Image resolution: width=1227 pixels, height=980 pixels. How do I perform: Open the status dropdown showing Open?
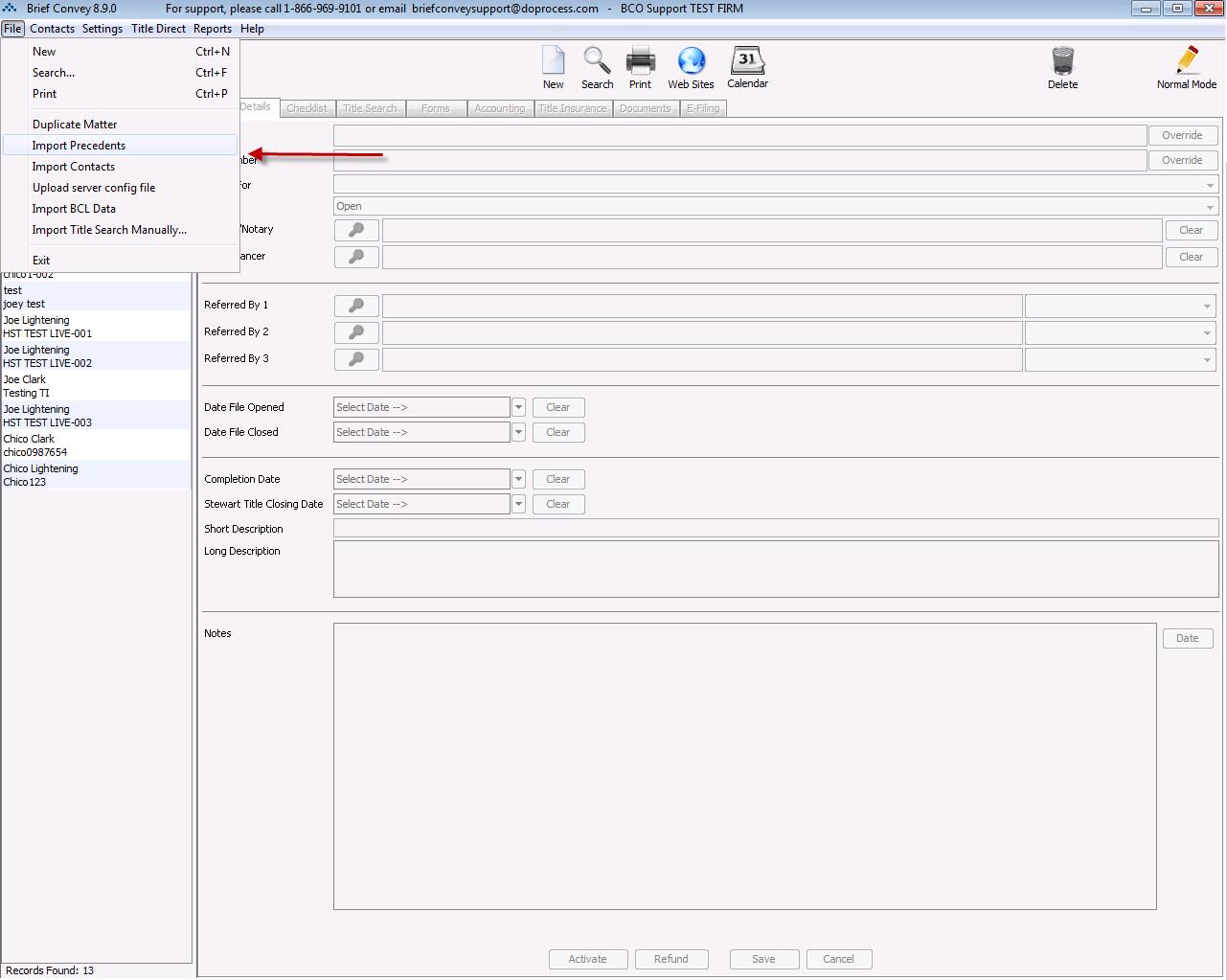[x=776, y=206]
